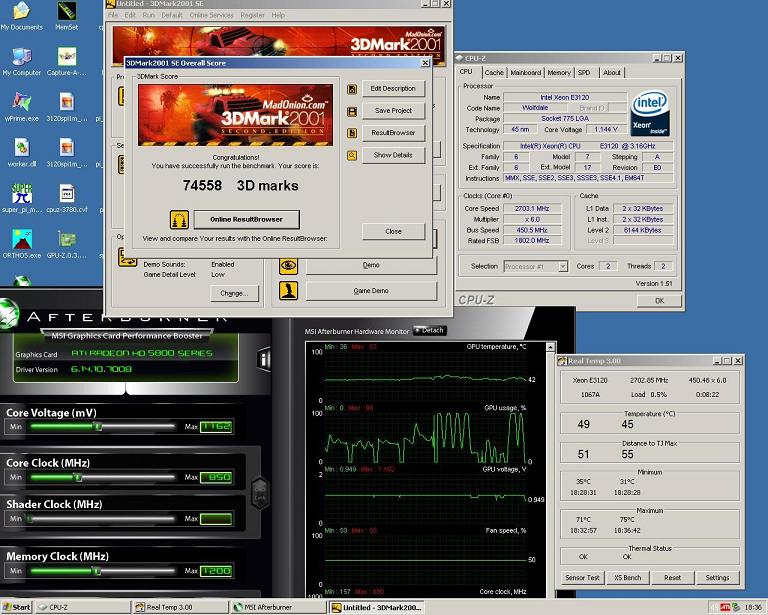Click the joystick icon beside Game Demo
The height and width of the screenshot is (615, 768).
288,290
